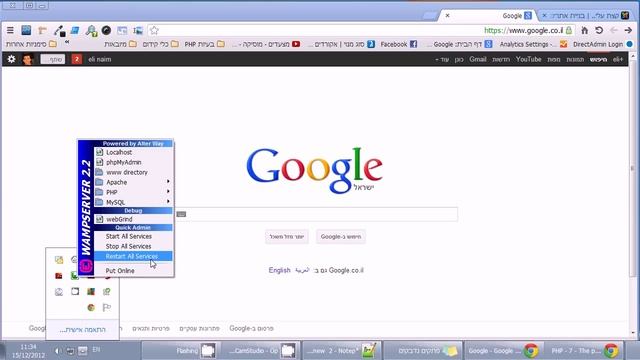Click the taskbar clock showing 11:34
640x360 pixels.
click(x=28, y=351)
